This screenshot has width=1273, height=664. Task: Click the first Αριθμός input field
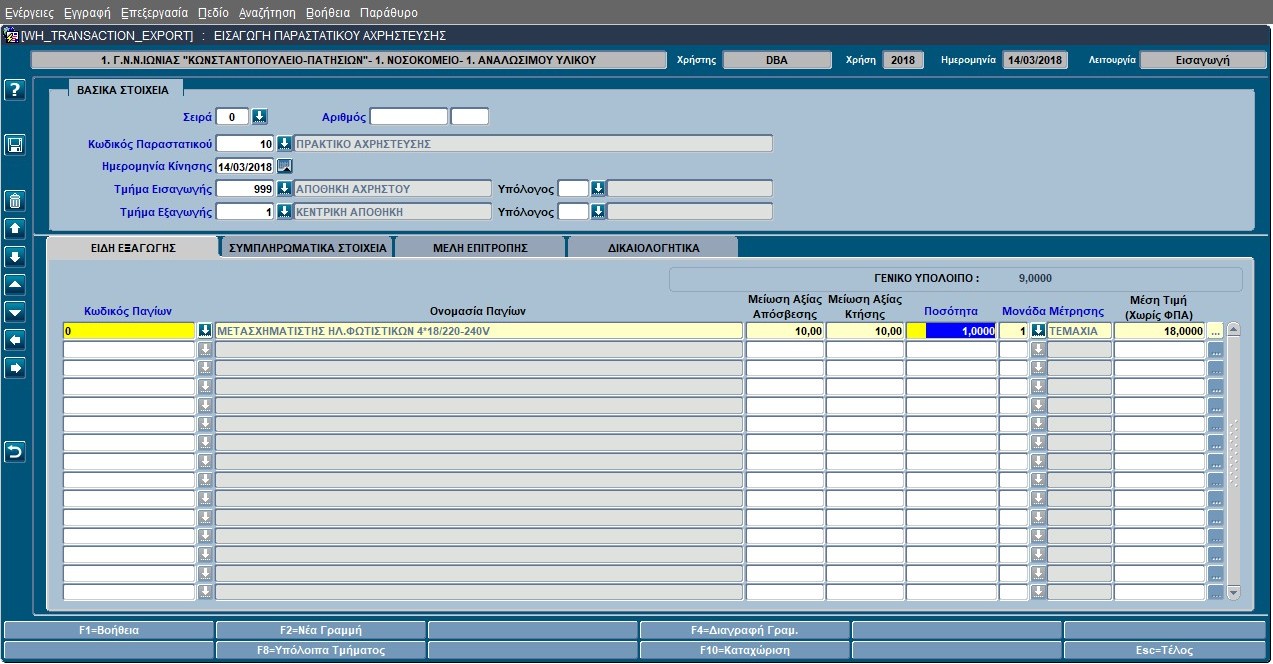(409, 116)
